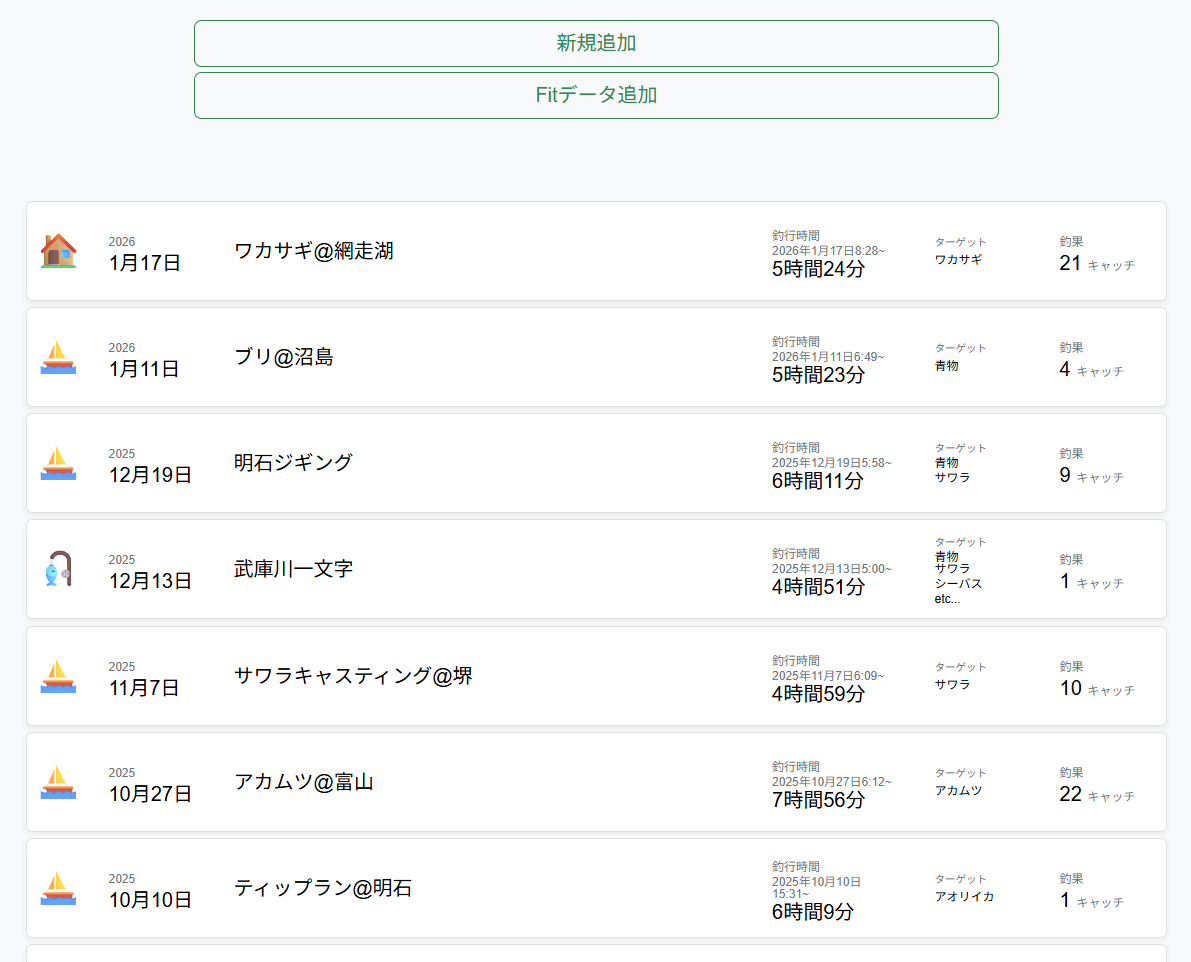Click the boat icon next to ティップラン@明石
Viewport: 1191px width, 962px height.
tap(57, 888)
